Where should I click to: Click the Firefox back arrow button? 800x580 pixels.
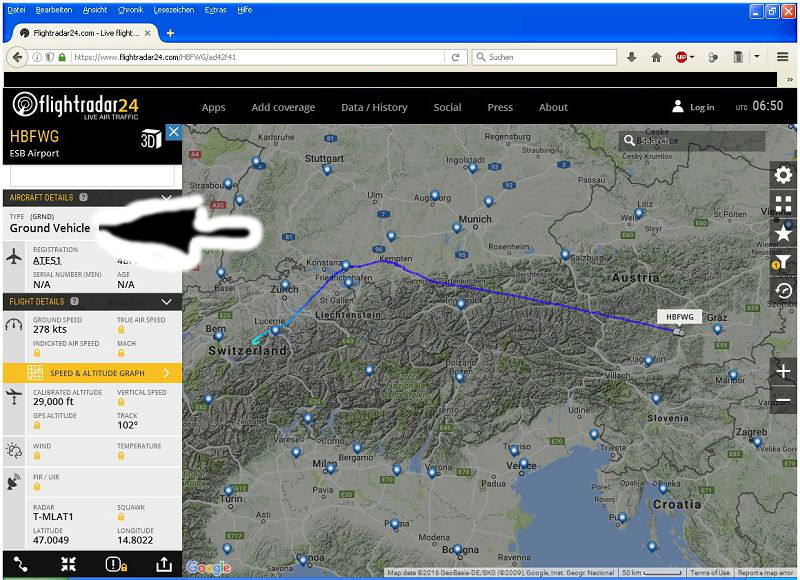(x=17, y=57)
